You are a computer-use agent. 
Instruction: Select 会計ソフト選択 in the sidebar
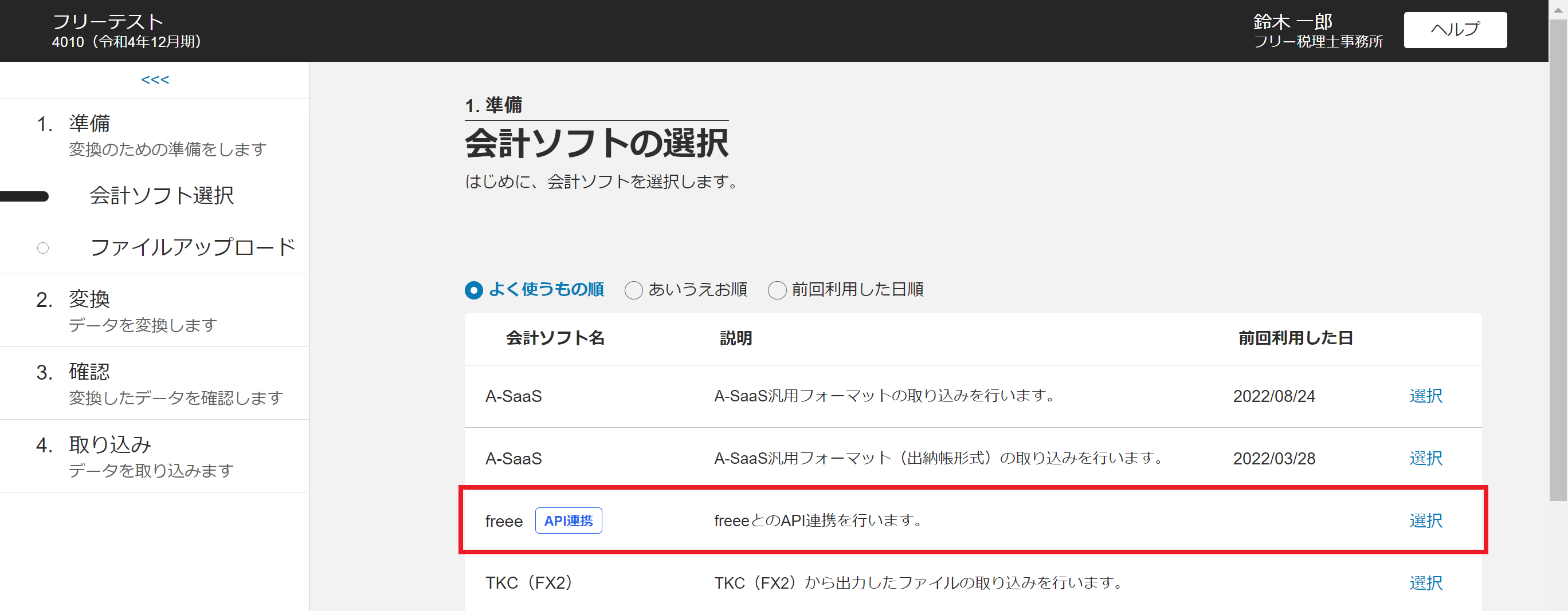click(161, 196)
